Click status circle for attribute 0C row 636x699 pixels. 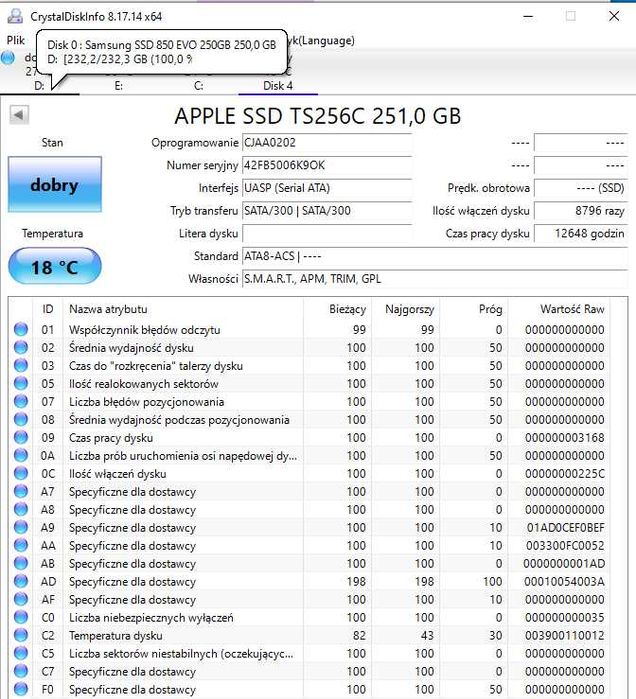(x=21, y=473)
